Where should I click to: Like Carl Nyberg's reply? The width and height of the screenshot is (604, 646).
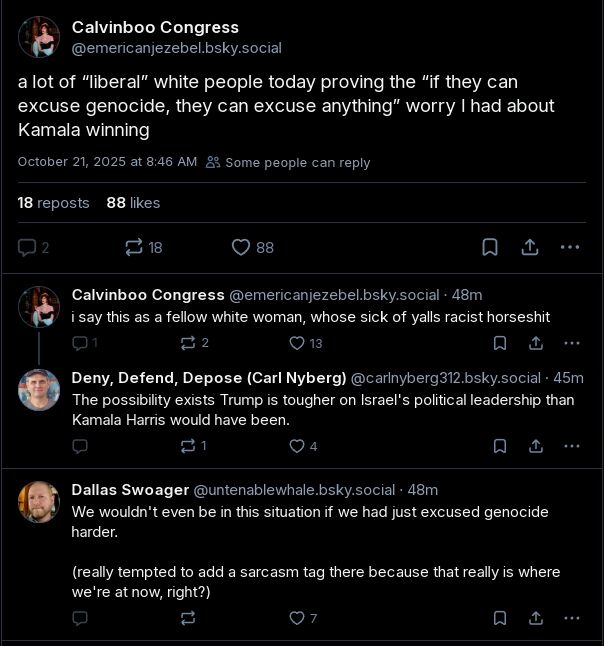pos(297,446)
